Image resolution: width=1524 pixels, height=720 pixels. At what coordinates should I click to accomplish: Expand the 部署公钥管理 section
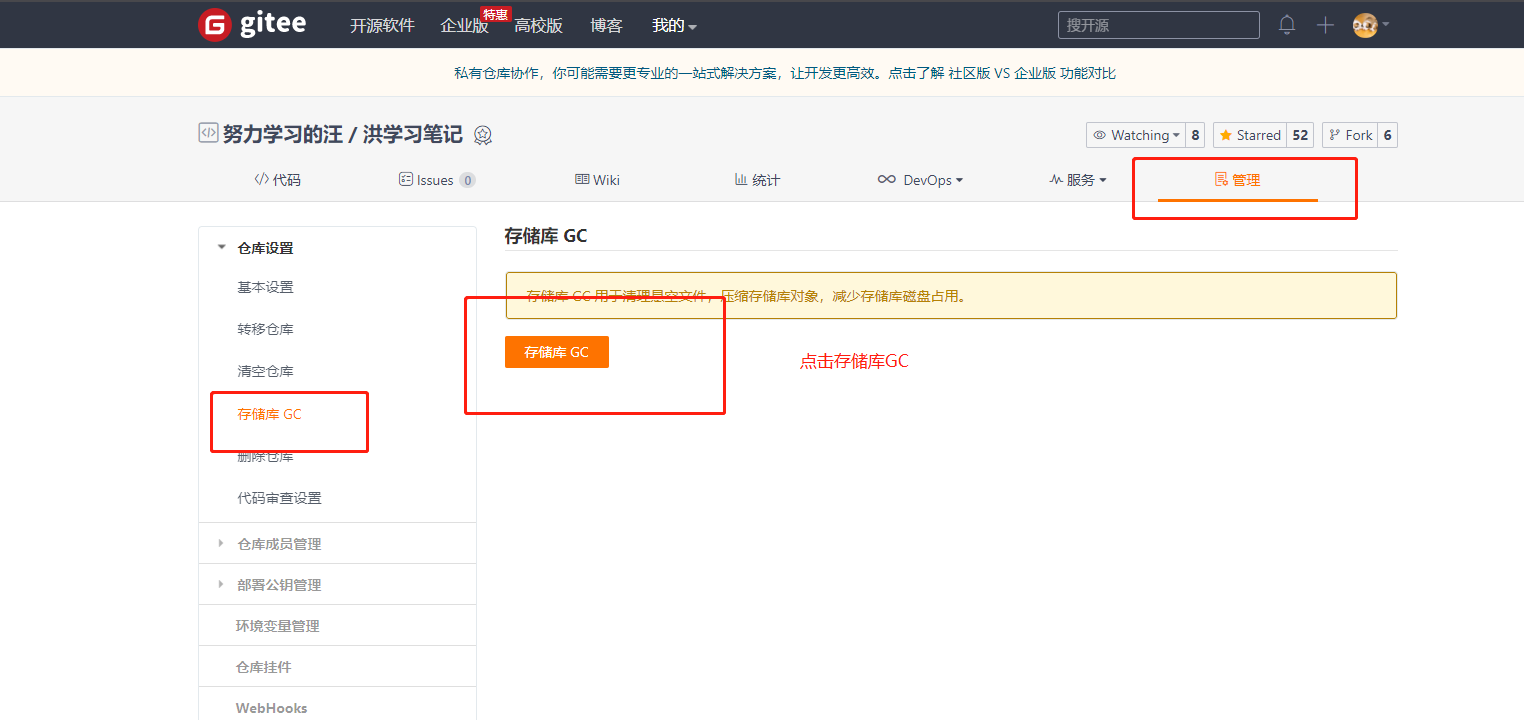pyautogui.click(x=278, y=585)
